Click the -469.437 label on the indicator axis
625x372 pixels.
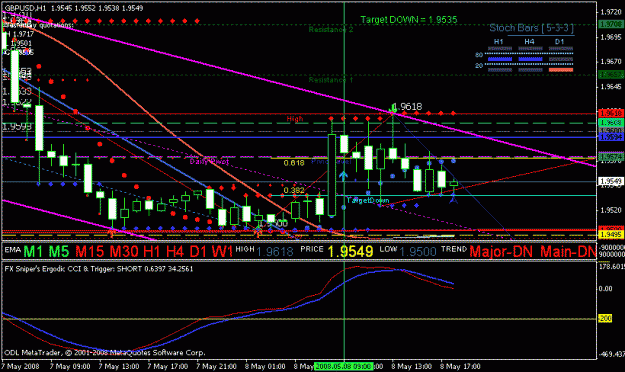click(x=612, y=354)
